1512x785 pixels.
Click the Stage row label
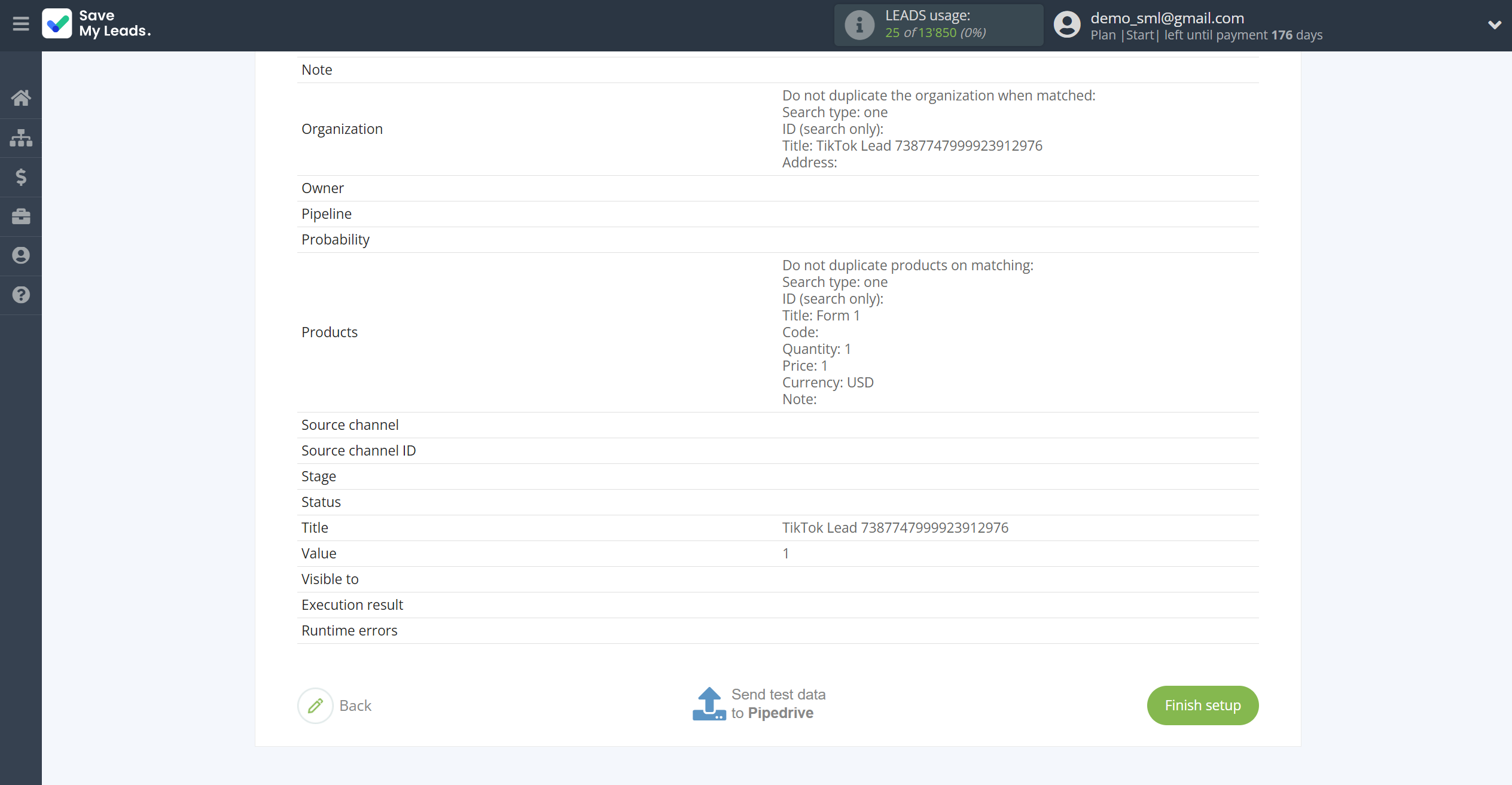(319, 477)
